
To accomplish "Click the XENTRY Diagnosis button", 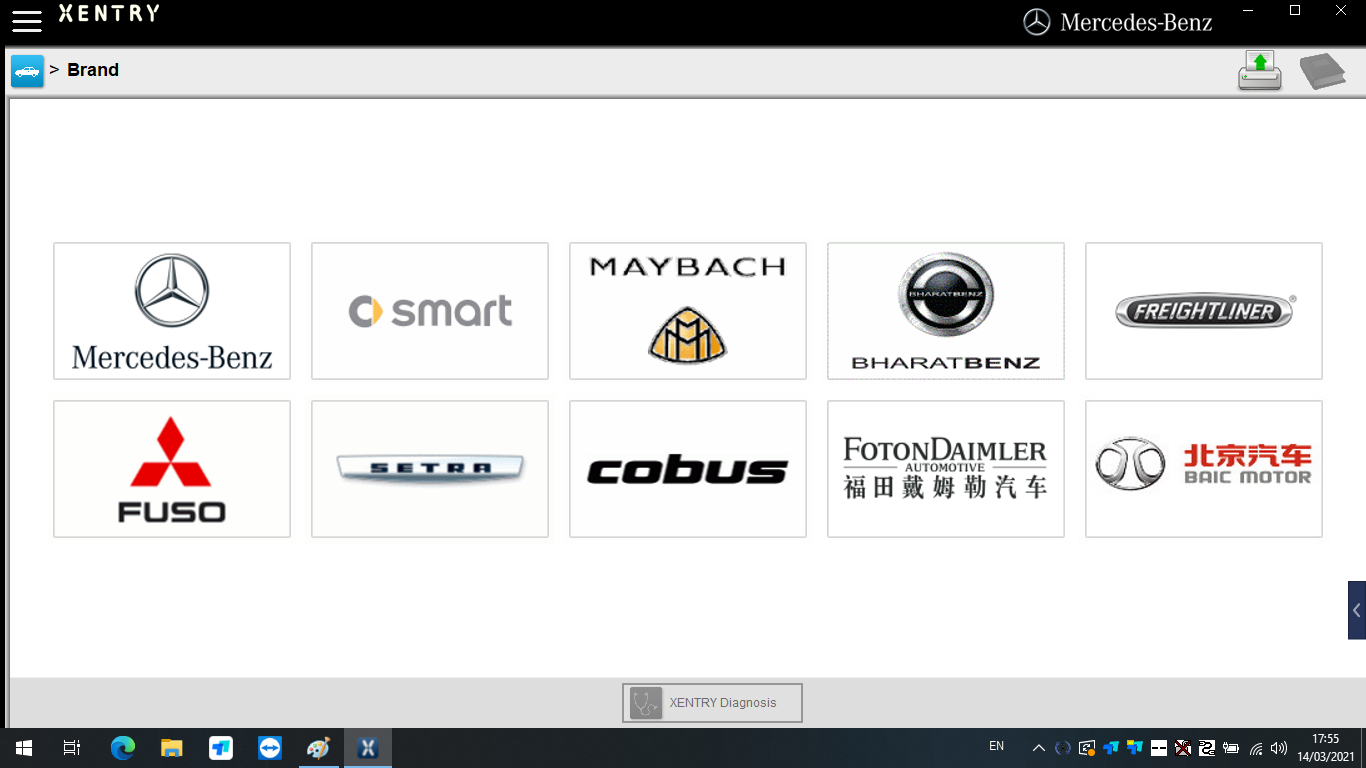I will (x=712, y=703).
